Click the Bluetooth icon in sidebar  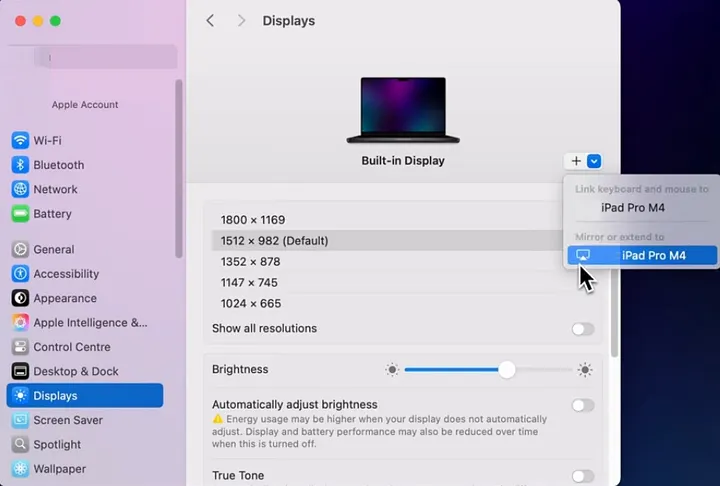click(x=20, y=164)
